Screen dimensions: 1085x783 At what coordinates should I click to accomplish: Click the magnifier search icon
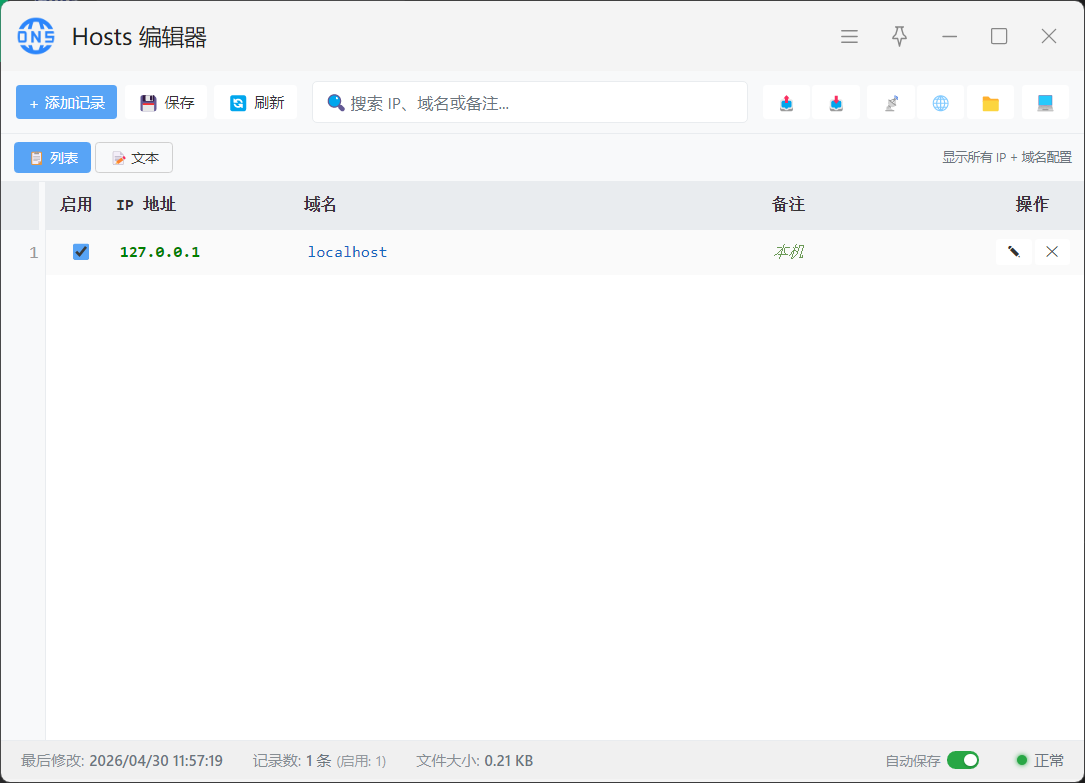pyautogui.click(x=336, y=102)
